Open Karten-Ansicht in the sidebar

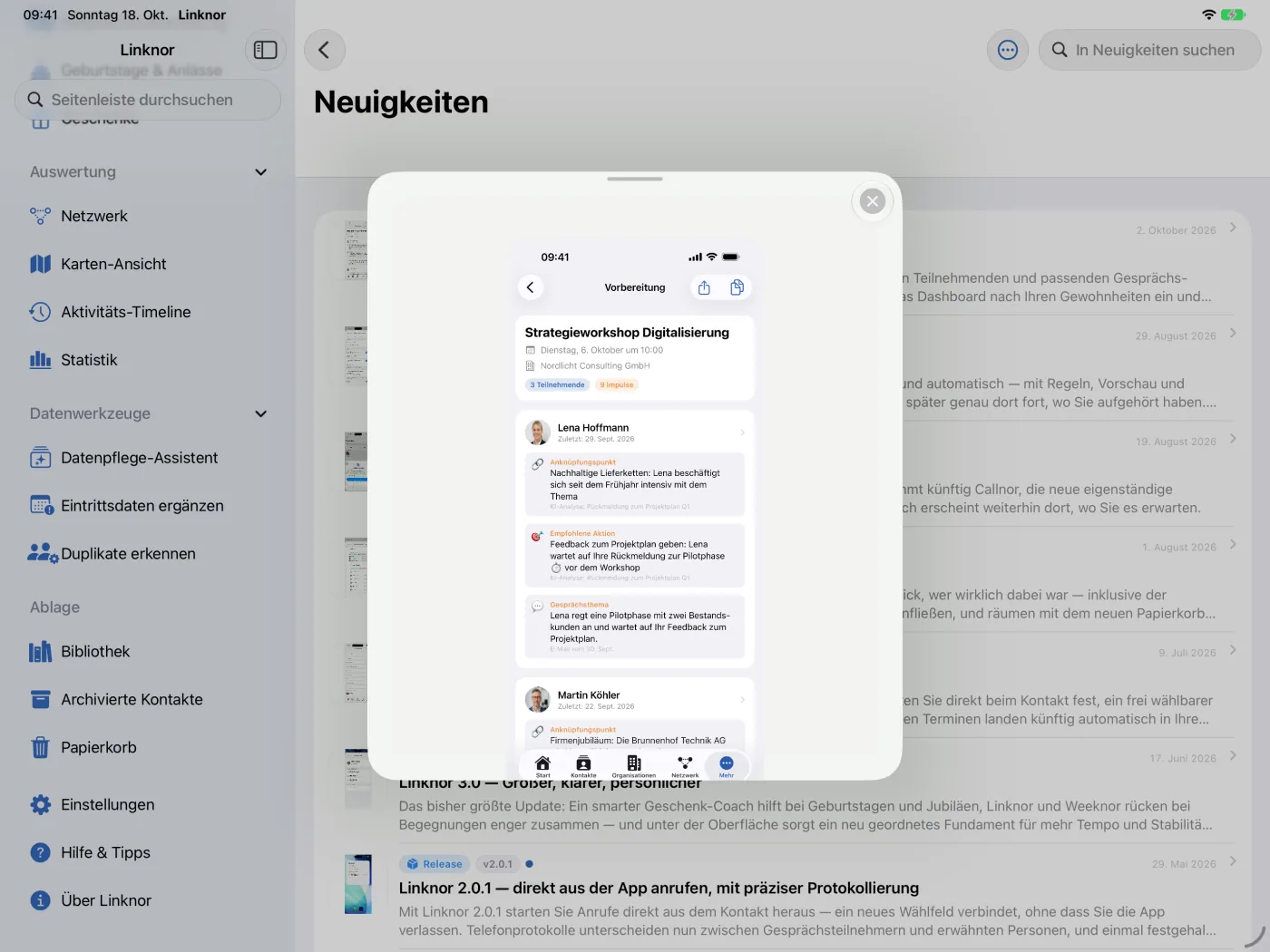pyautogui.click(x=148, y=264)
